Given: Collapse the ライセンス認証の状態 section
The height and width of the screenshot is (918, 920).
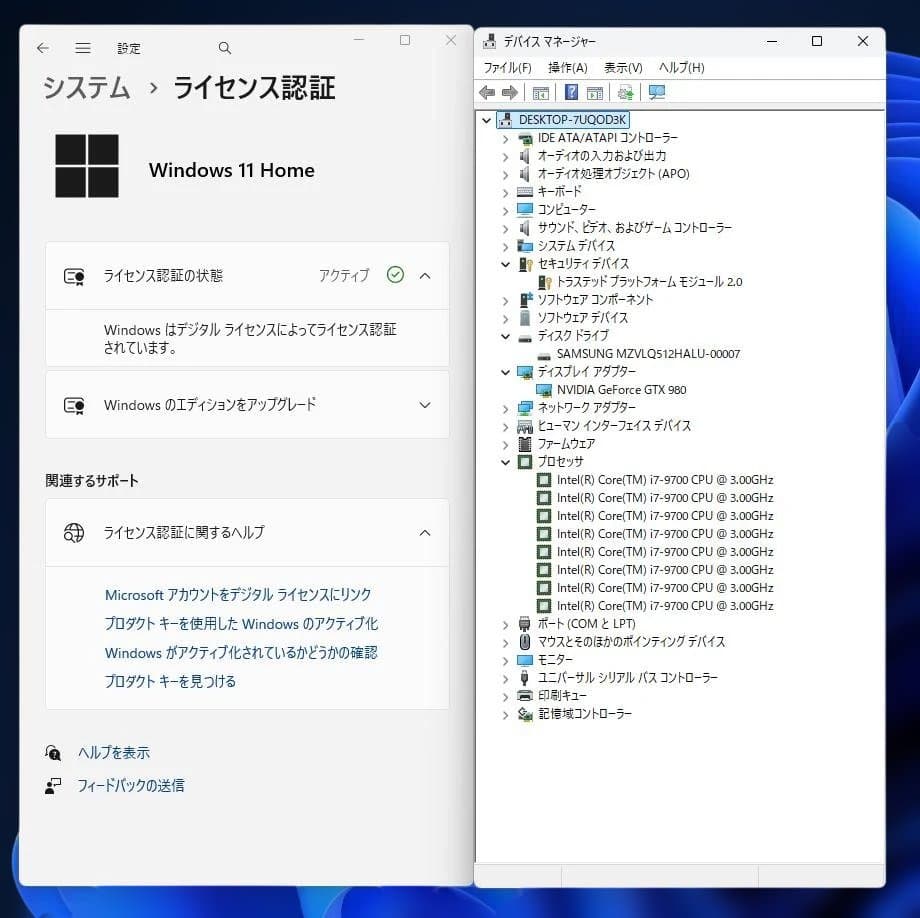Looking at the screenshot, I should point(424,275).
